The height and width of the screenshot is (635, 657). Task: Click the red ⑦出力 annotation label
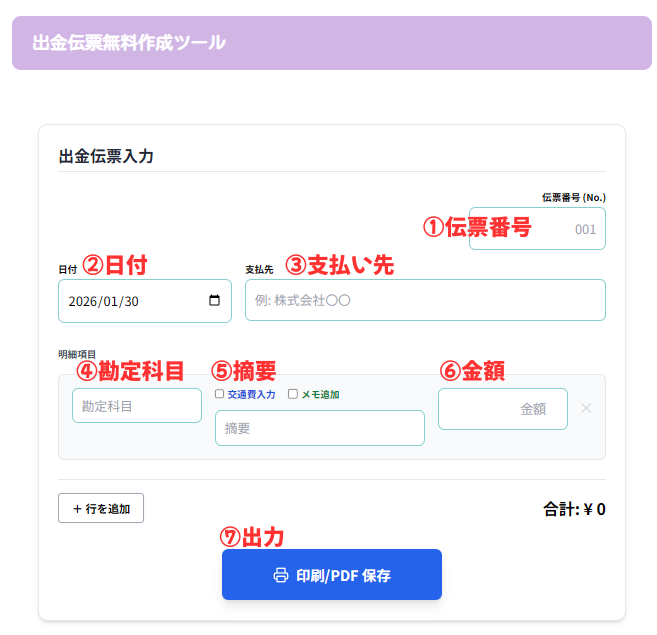pos(252,537)
